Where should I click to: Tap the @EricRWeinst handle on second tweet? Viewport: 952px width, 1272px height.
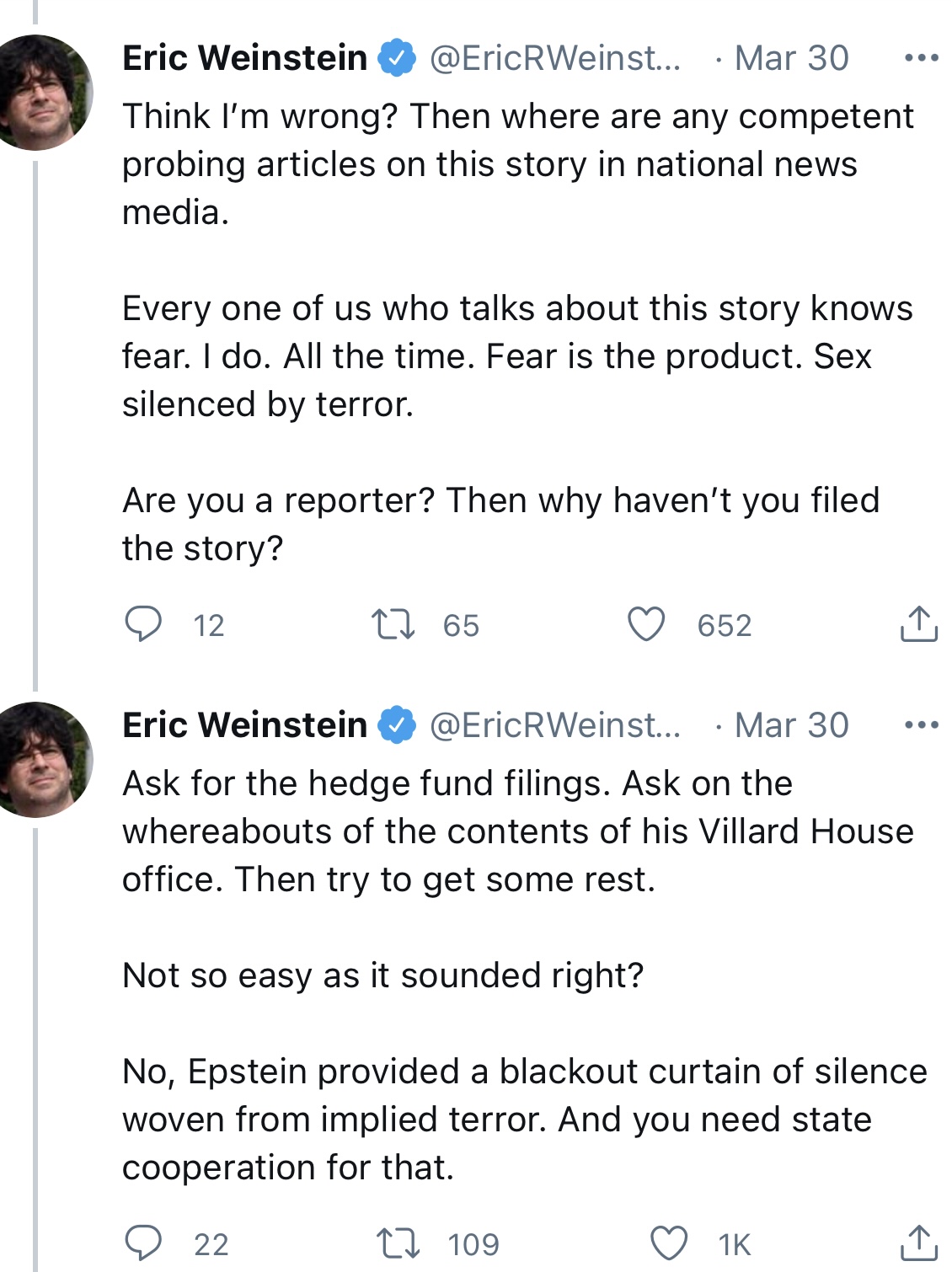pos(555,724)
